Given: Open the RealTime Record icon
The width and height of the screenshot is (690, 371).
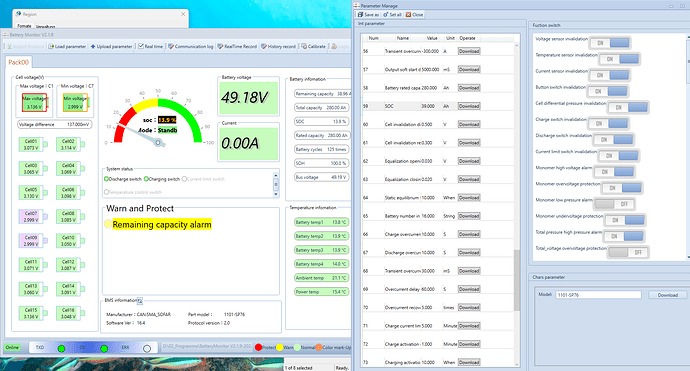Looking at the screenshot, I should click(x=220, y=46).
